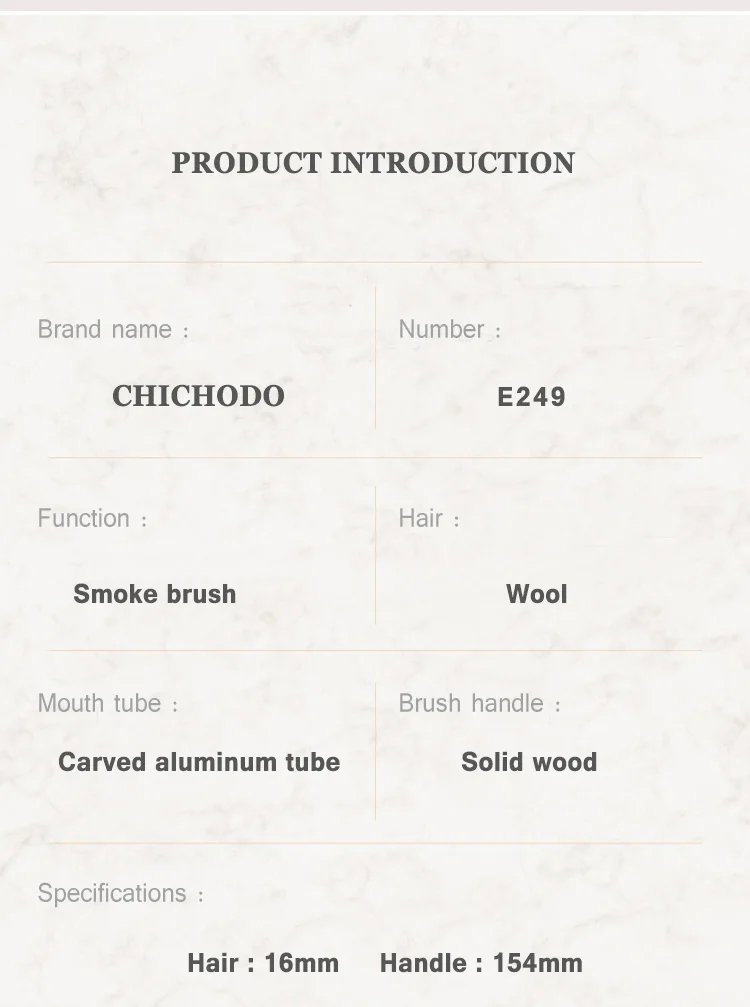The height and width of the screenshot is (1007, 750).
Task: Select the Number label
Action: pos(449,329)
